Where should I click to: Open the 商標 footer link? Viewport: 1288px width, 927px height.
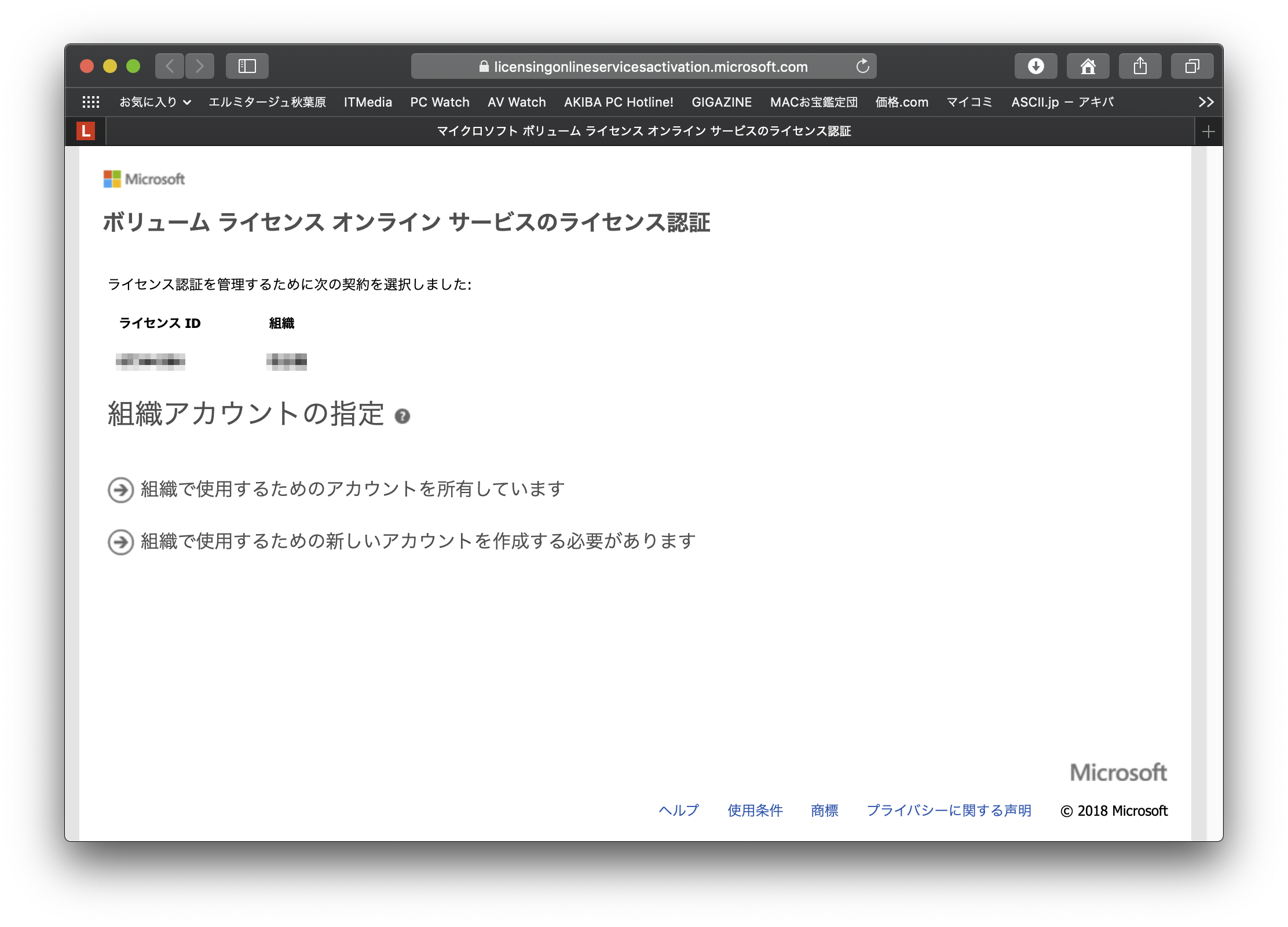coord(825,810)
